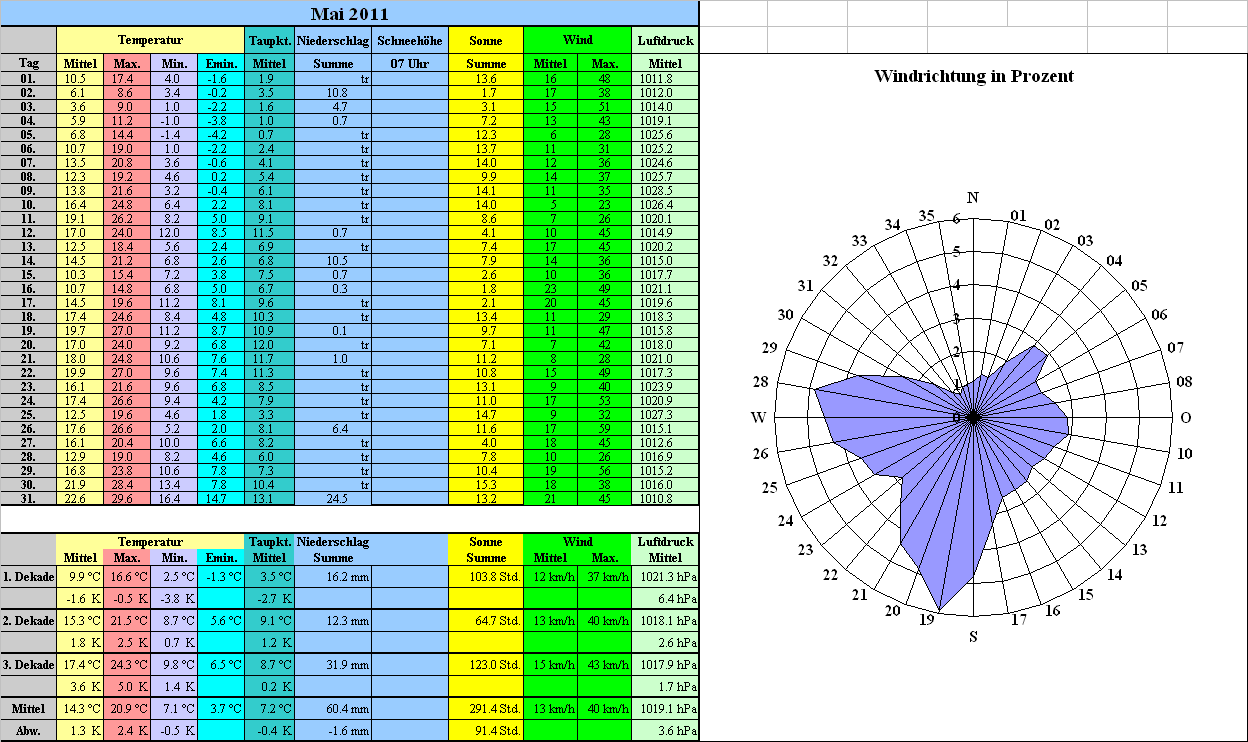This screenshot has height=742, width=1248.
Task: Select direction label '28' on wind chart
Action: [x=761, y=381]
